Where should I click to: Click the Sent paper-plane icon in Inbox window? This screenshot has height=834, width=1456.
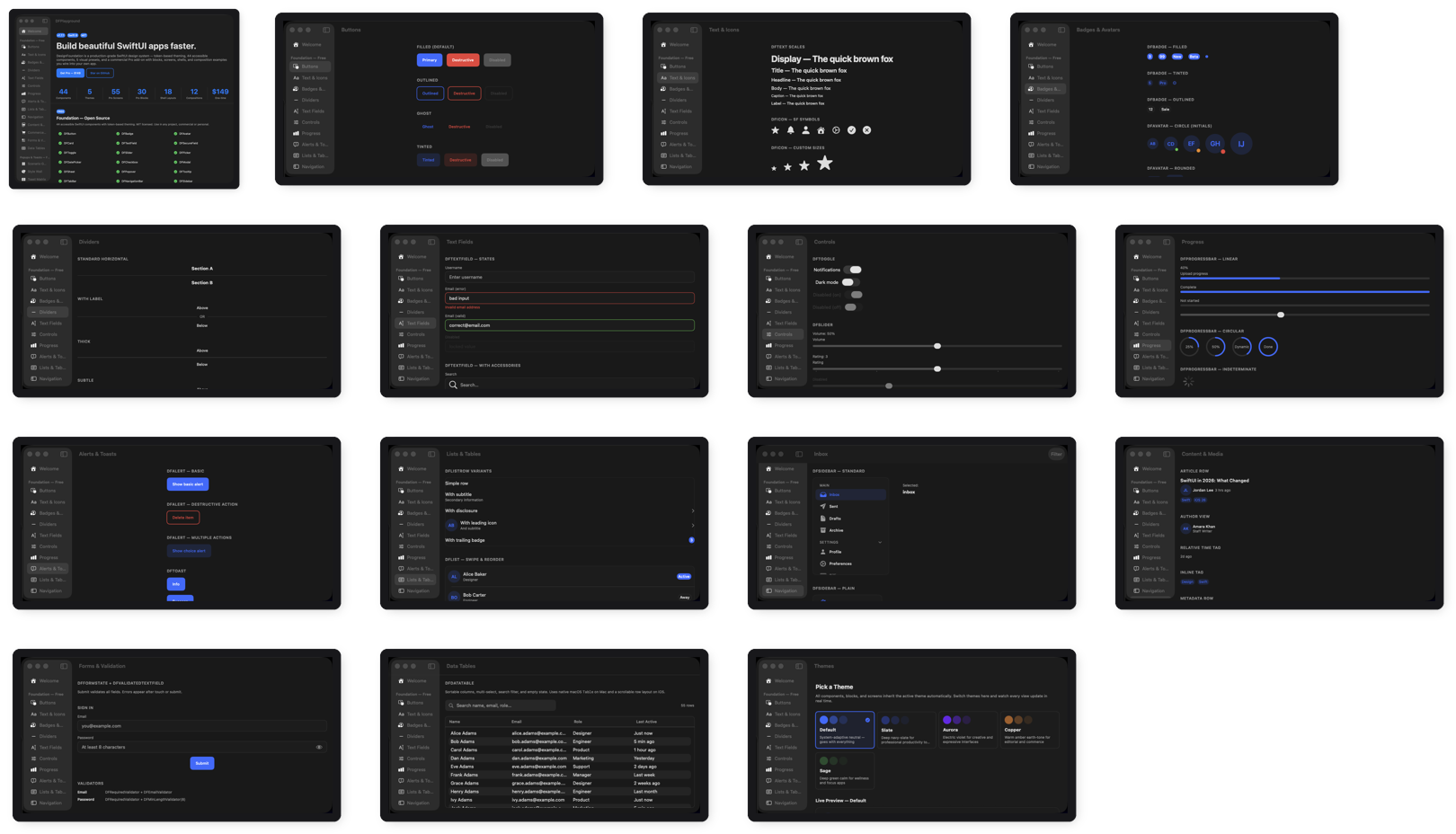[822, 507]
